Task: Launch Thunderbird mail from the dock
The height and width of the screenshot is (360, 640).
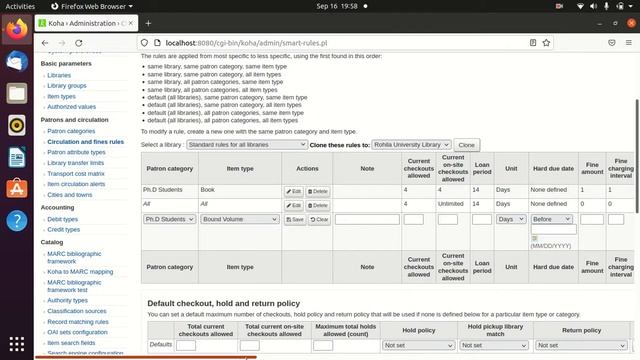Action: click(17, 61)
